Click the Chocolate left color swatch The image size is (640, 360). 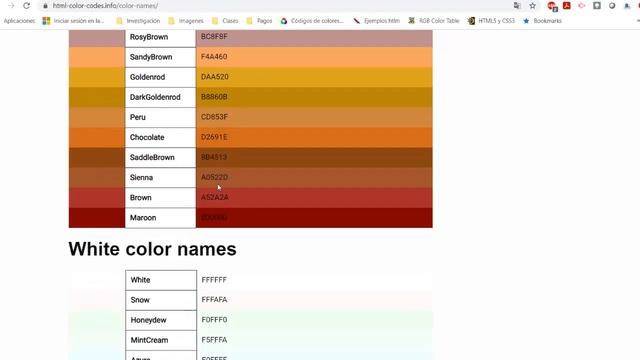click(x=97, y=137)
